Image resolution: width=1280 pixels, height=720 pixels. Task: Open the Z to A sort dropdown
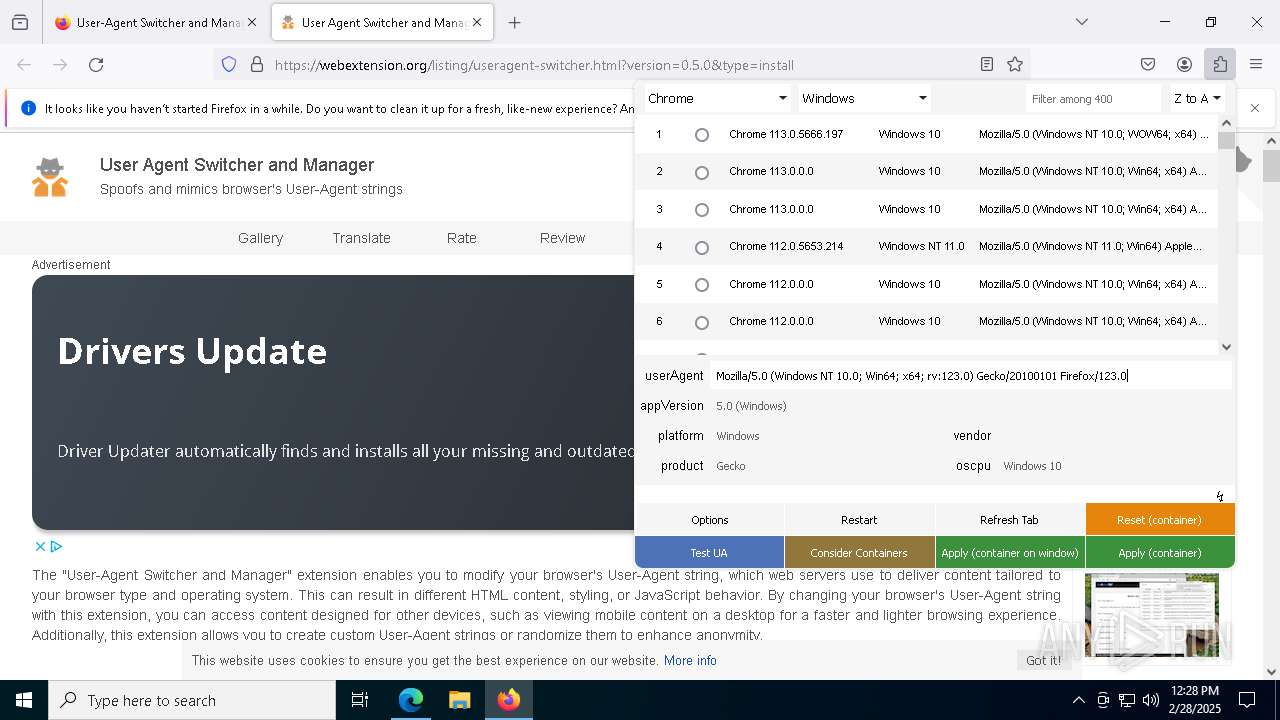1197,98
